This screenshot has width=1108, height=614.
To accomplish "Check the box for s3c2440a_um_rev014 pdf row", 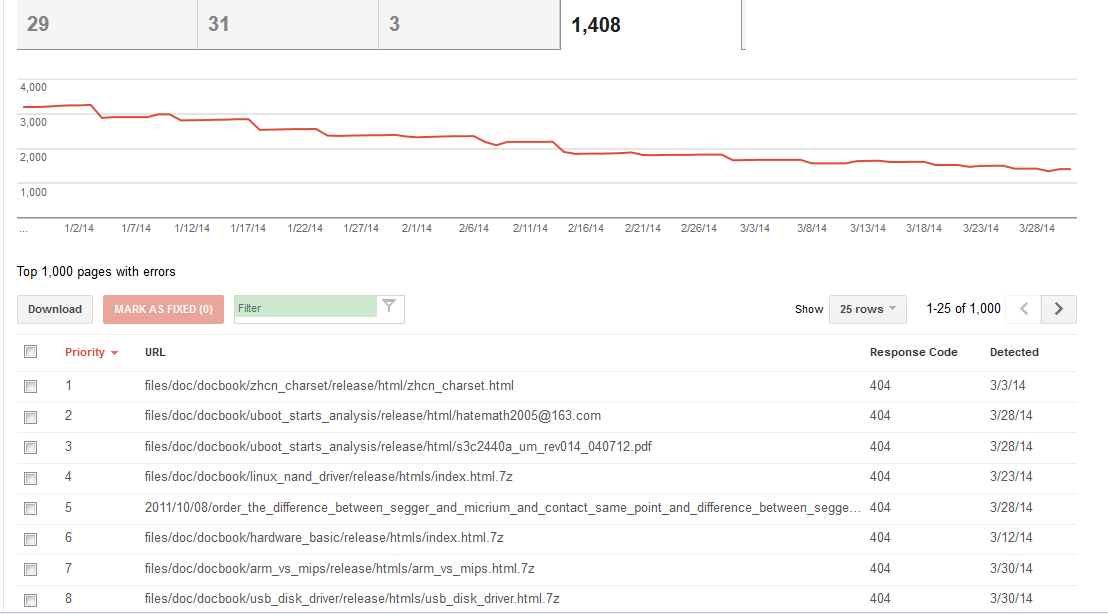I will coord(30,447).
